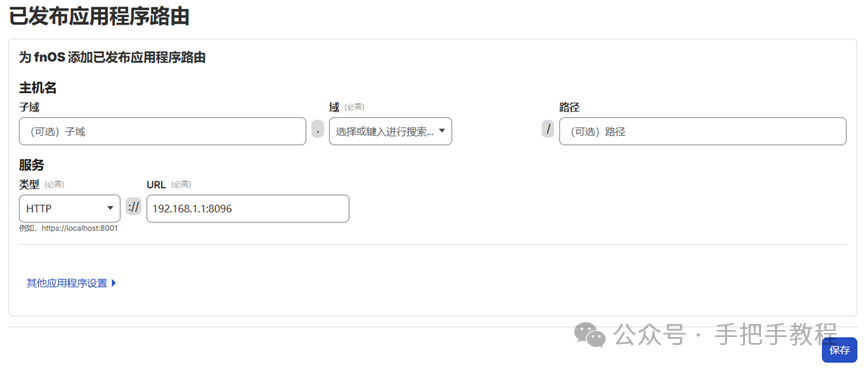
Task: Click the arrow on the domain combo box
Action: 441,131
